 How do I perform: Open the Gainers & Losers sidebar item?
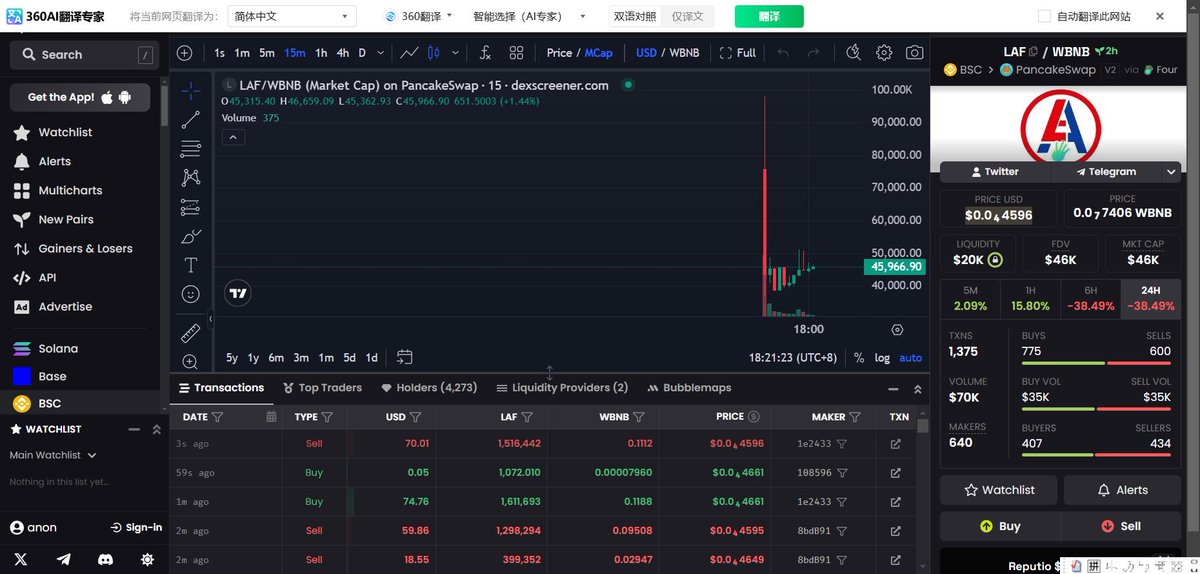(85, 248)
